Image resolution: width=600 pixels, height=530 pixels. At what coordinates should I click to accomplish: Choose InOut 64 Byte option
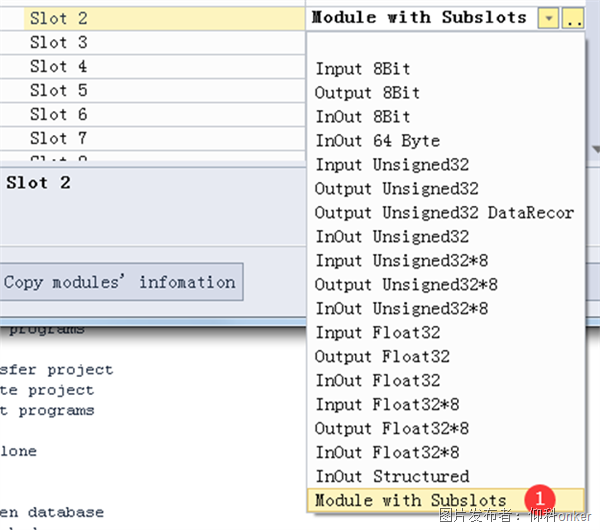377,141
